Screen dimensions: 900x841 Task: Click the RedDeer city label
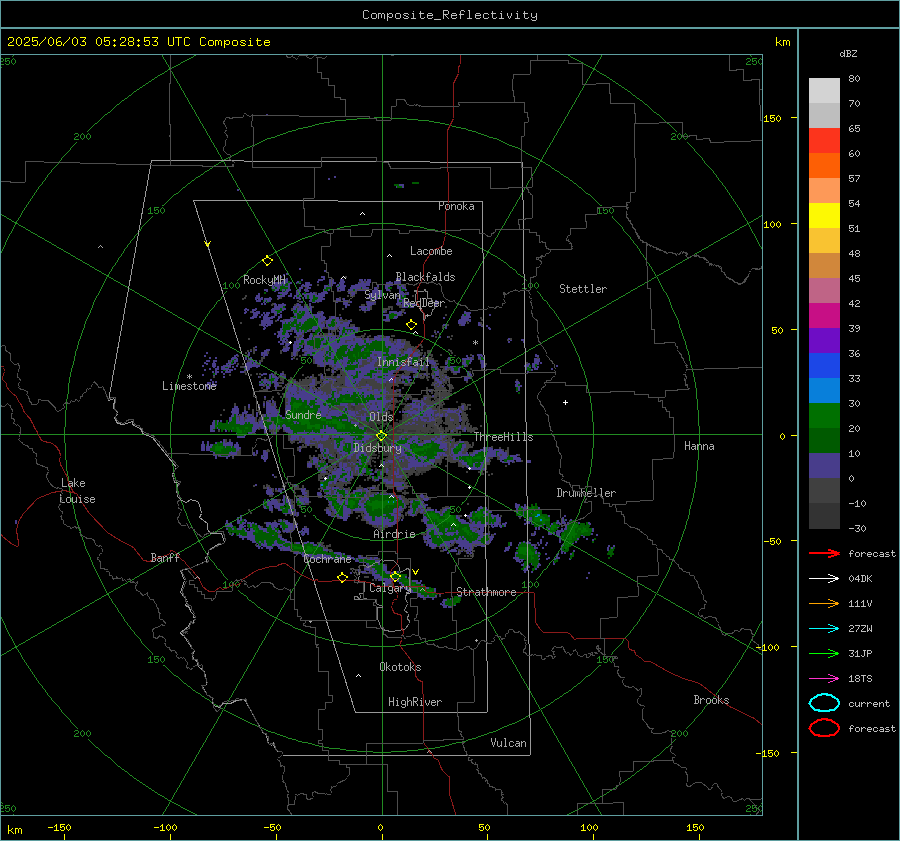coord(424,303)
